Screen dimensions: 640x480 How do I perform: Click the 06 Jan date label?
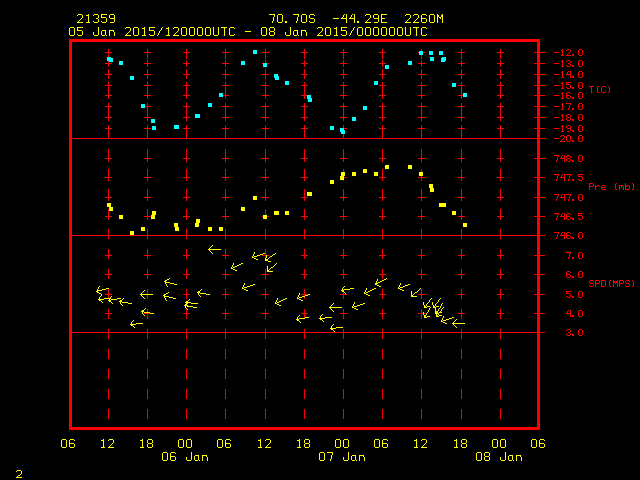[185, 457]
